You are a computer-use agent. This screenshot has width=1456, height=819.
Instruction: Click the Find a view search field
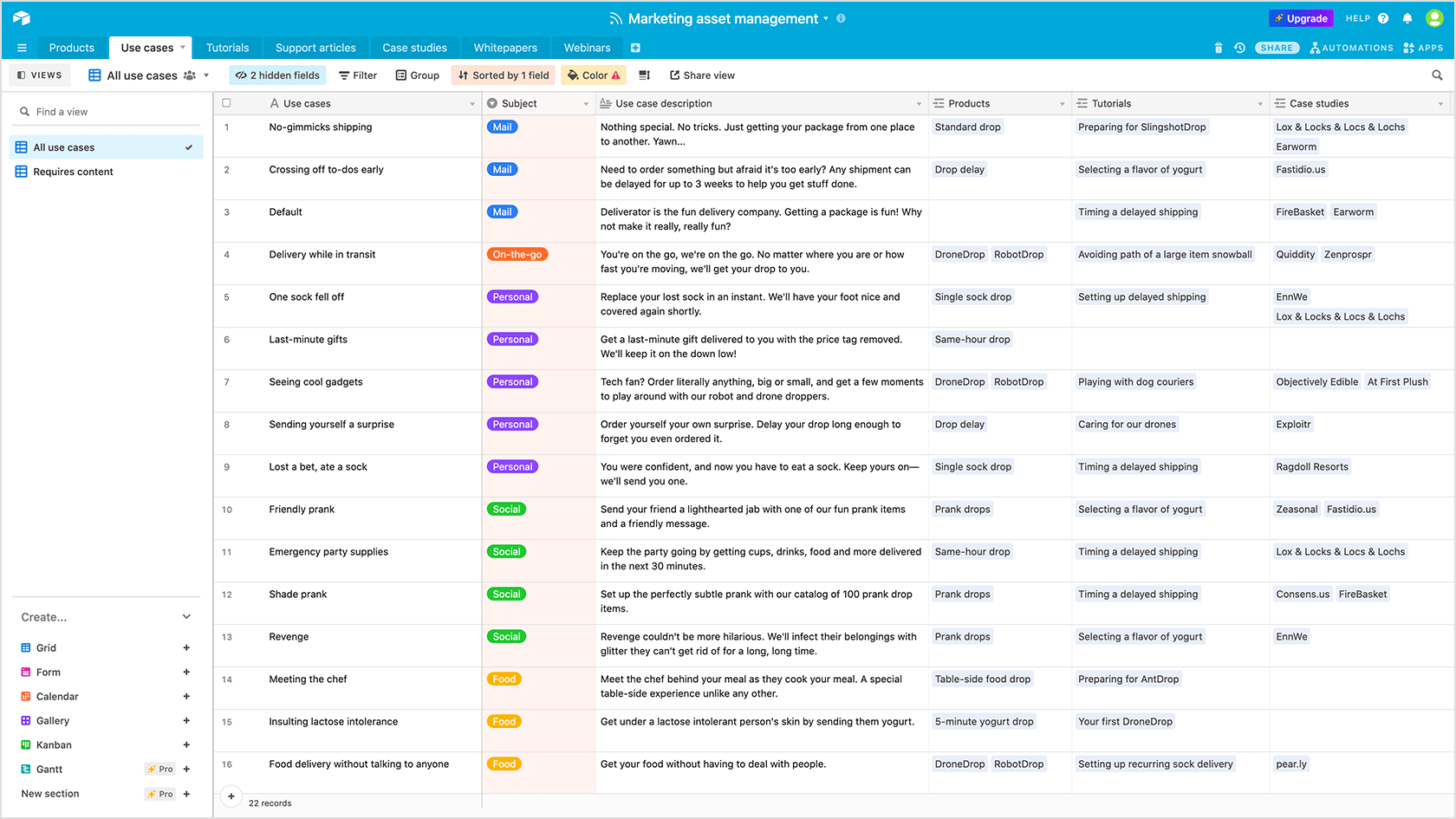click(107, 112)
